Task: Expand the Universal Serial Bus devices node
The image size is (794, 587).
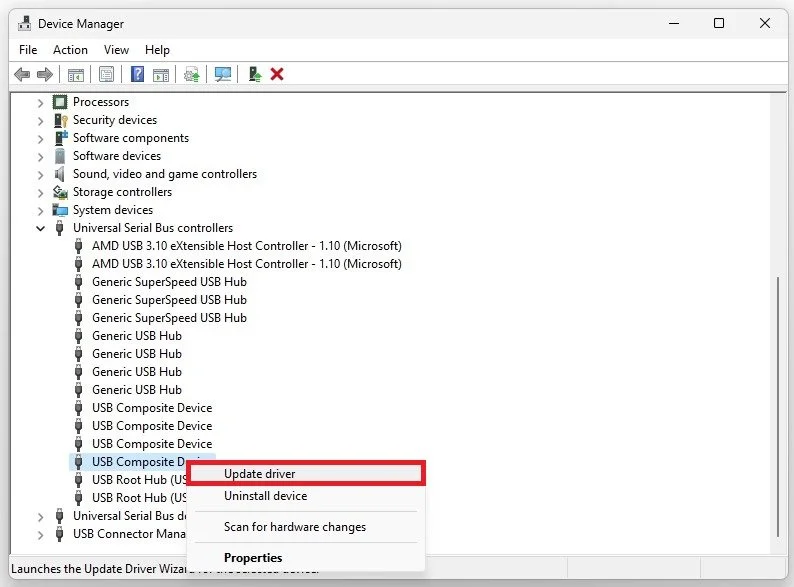Action: 41,517
